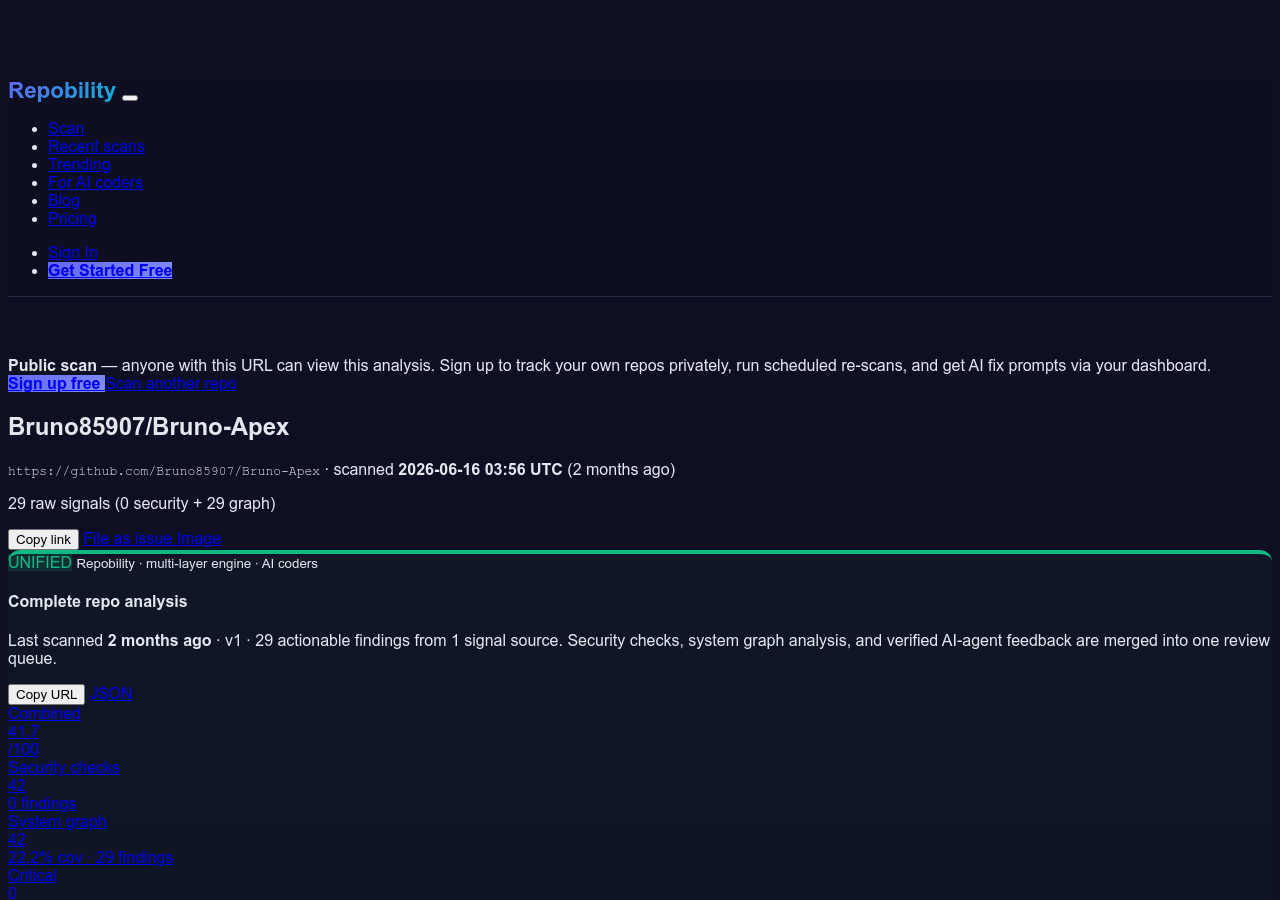Click the Copy URL button

click(x=46, y=694)
